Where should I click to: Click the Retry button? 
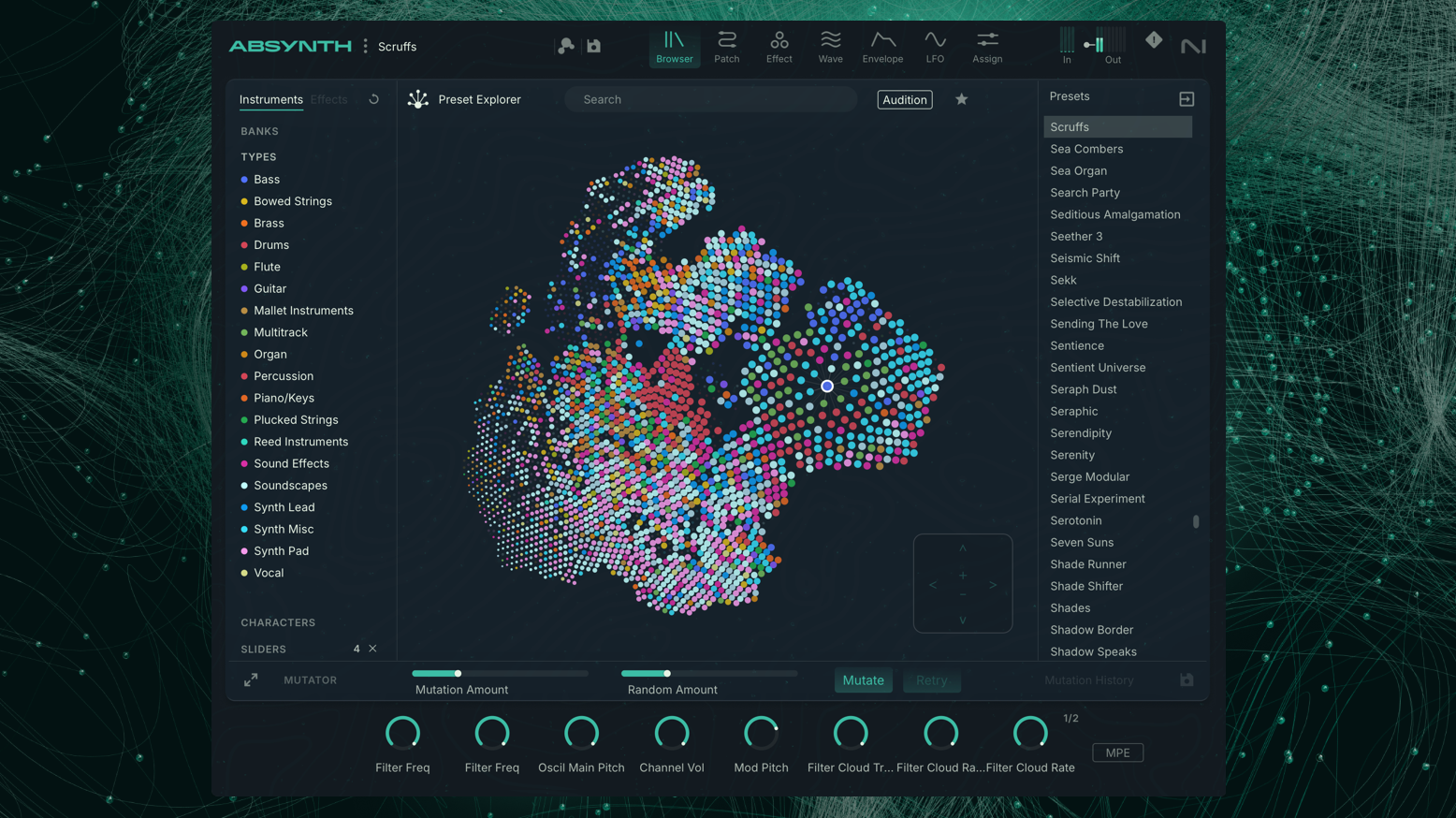931,680
